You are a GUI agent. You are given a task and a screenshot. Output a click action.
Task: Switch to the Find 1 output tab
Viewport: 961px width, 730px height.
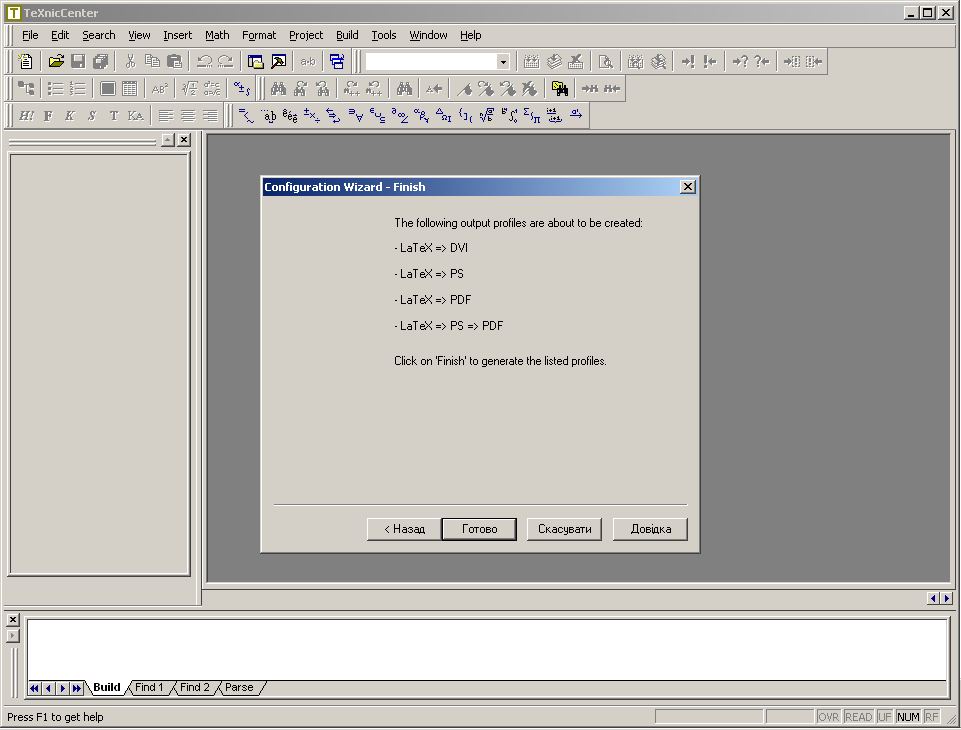(149, 688)
